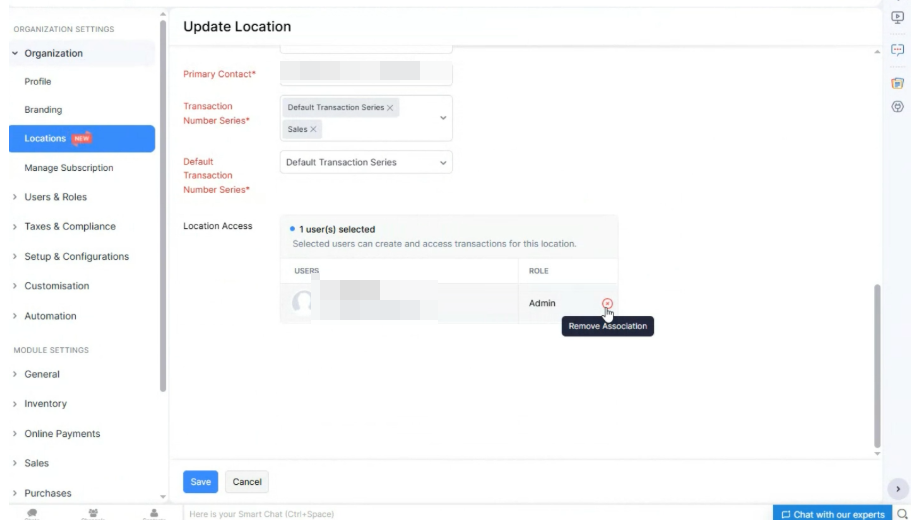Click the user avatar in Location Access
This screenshot has width=911, height=520.
[x=302, y=303]
